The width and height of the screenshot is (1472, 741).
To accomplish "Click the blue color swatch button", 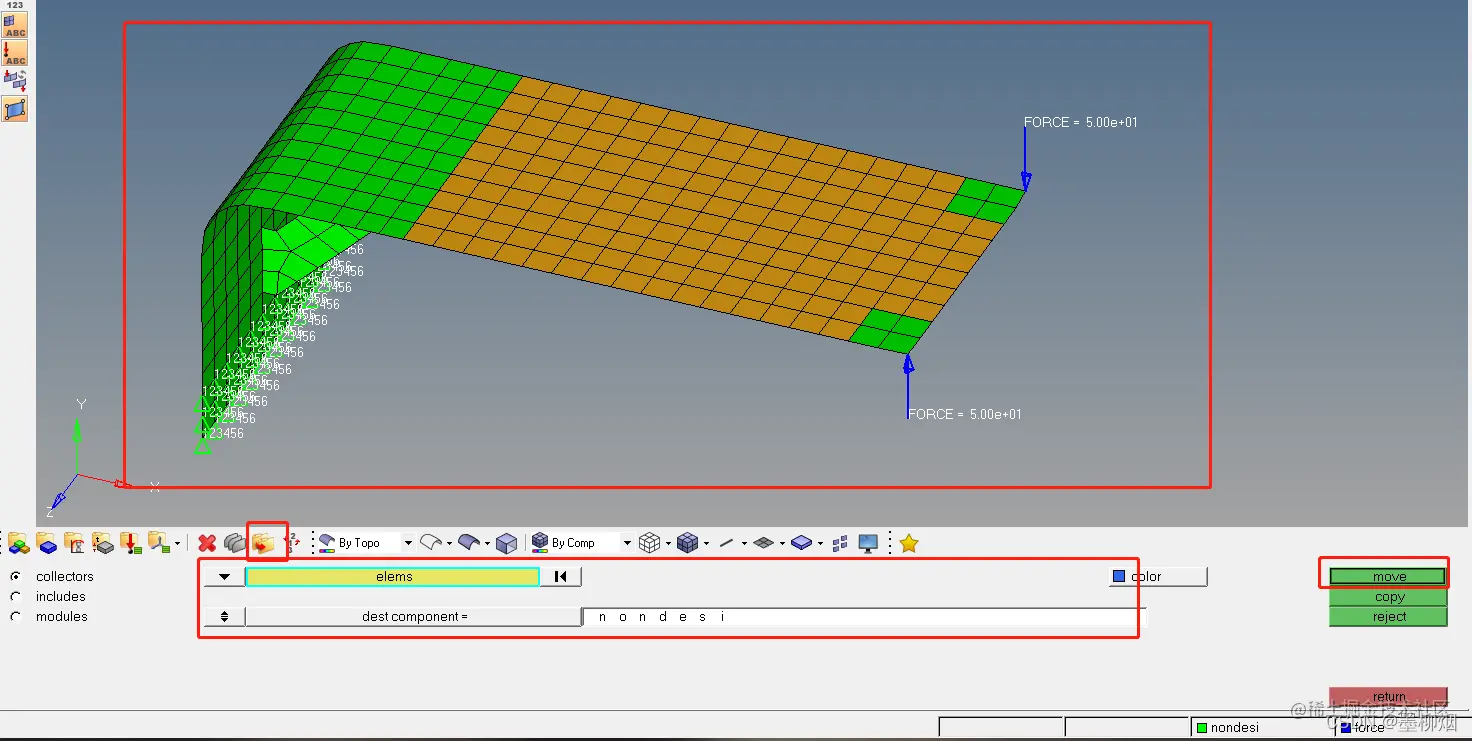I will pyautogui.click(x=1158, y=577).
